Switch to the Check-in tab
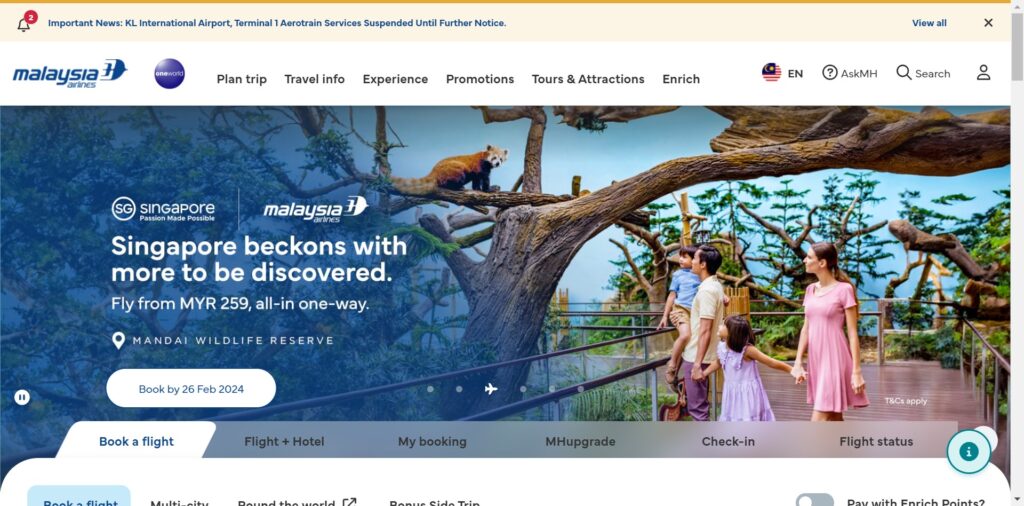 [x=728, y=441]
